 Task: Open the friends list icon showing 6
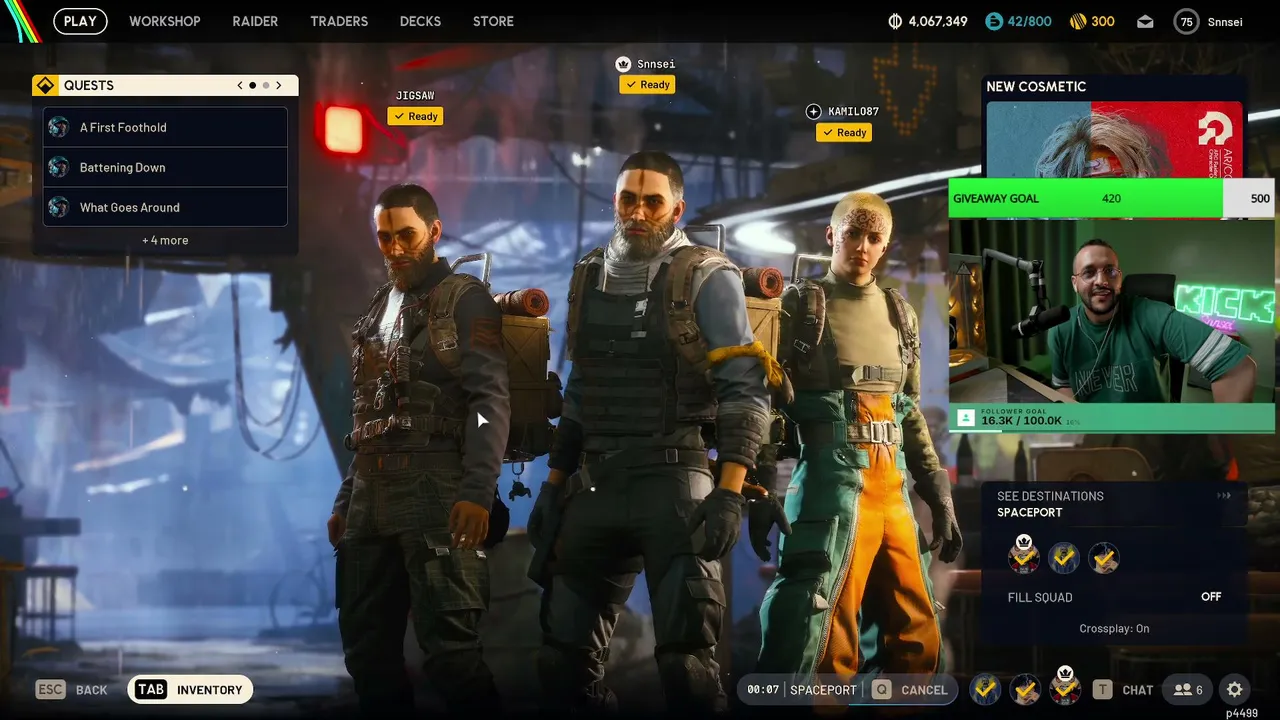1187,689
